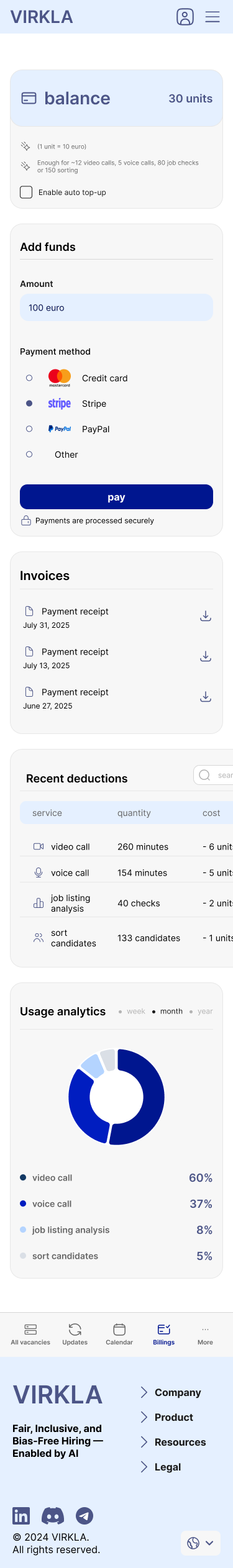Select Stripe payment method
This screenshot has width=233, height=1568.
pos(29,404)
